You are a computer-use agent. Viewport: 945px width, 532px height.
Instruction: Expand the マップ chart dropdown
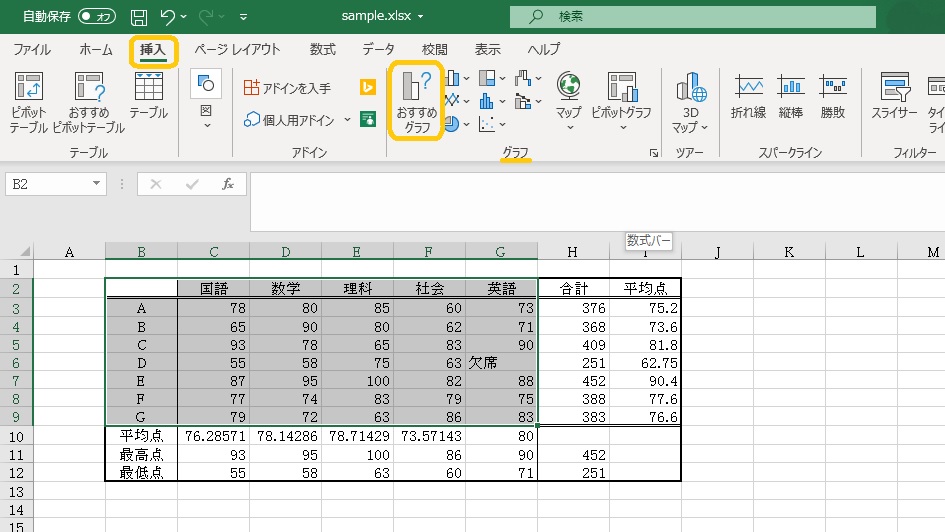pyautogui.click(x=568, y=127)
